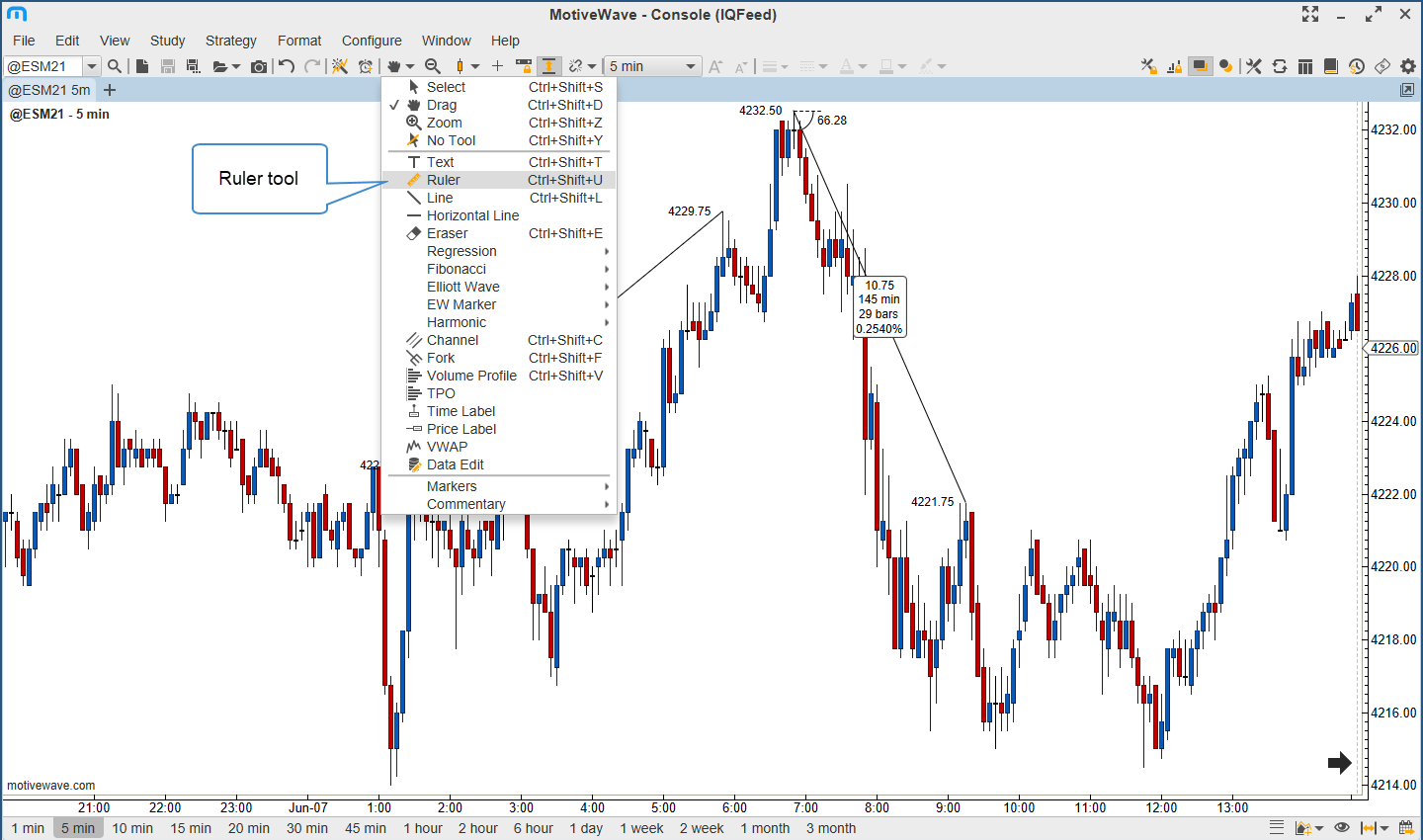1423x840 pixels.
Task: Toggle the highlighted orange vertical scale toolbar button
Action: [548, 66]
